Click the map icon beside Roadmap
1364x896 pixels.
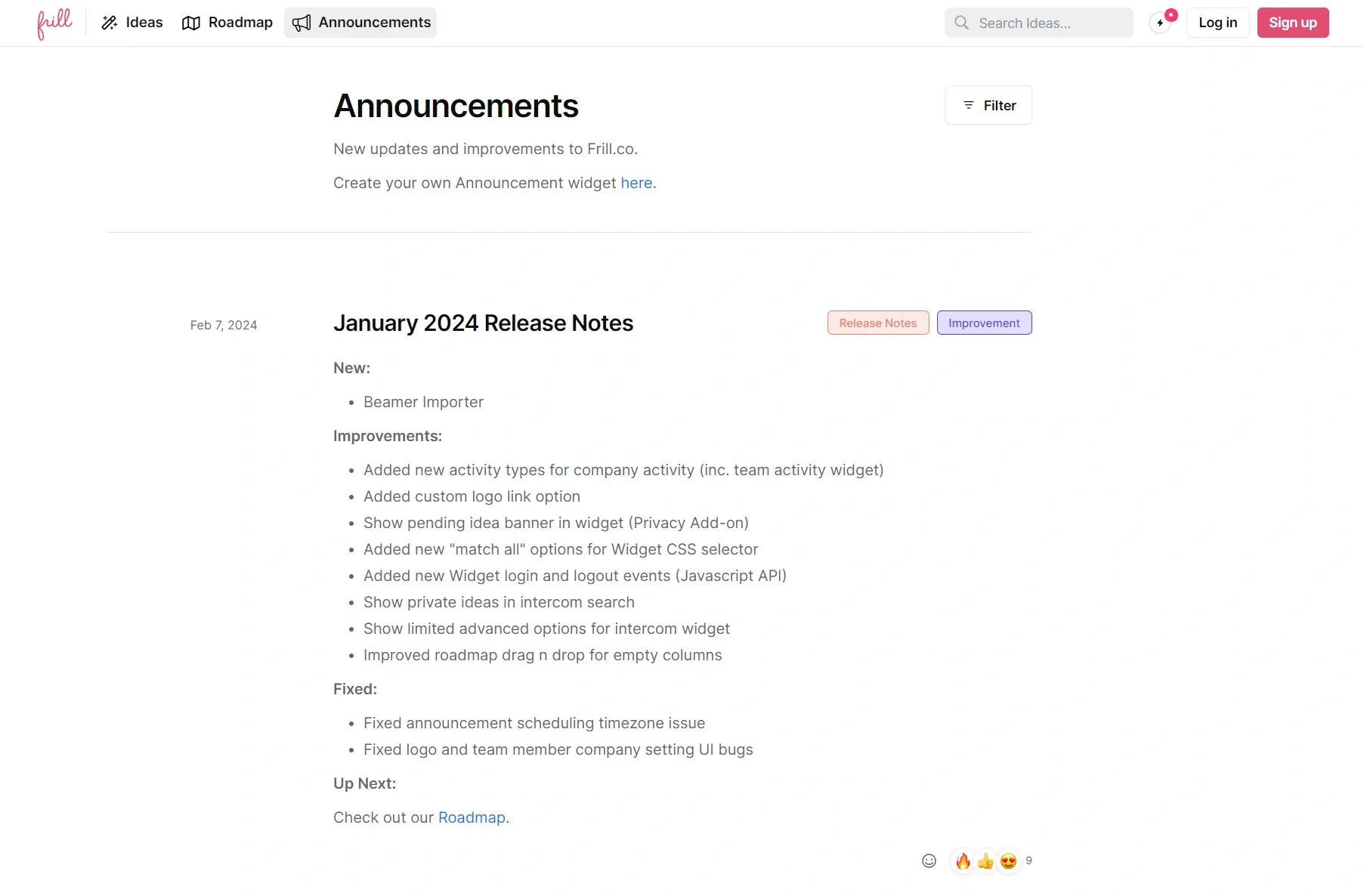click(191, 23)
